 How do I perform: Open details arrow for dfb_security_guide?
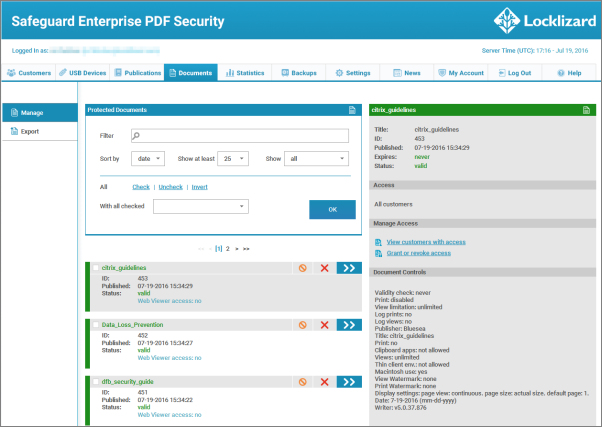point(349,381)
